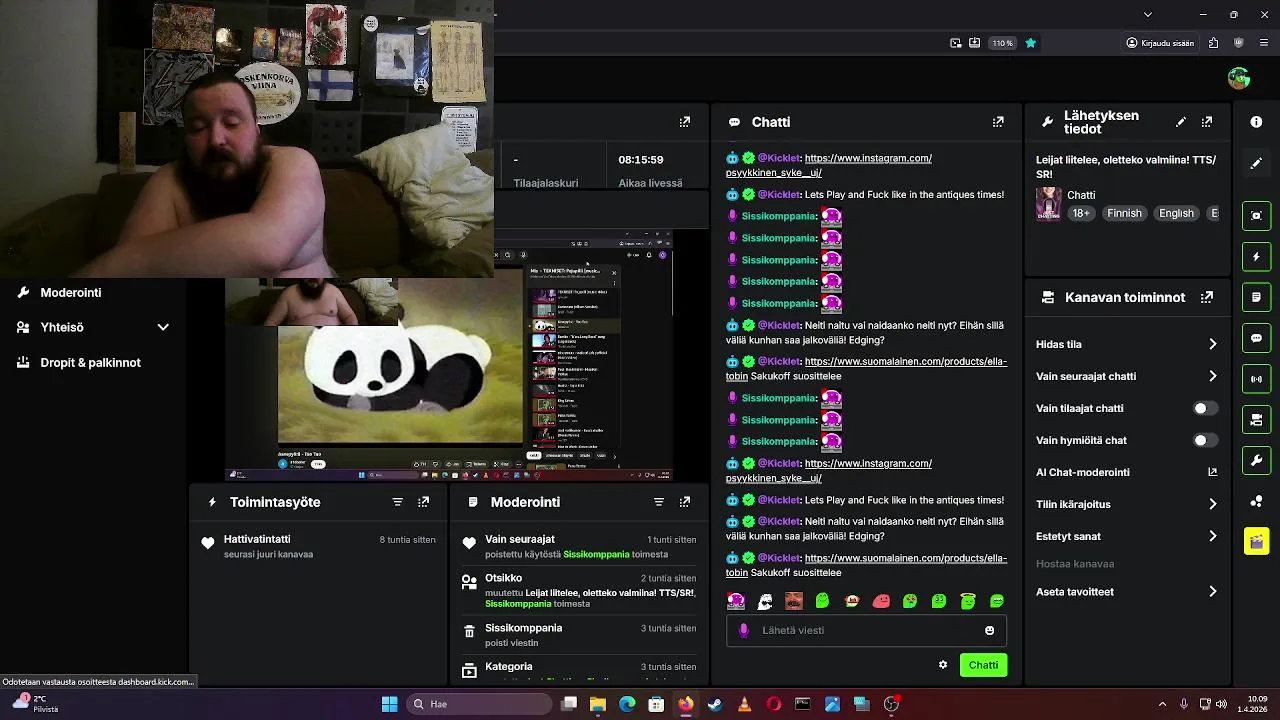Pop out the Toimintasyöte panel
This screenshot has width=1280, height=720.
[424, 502]
